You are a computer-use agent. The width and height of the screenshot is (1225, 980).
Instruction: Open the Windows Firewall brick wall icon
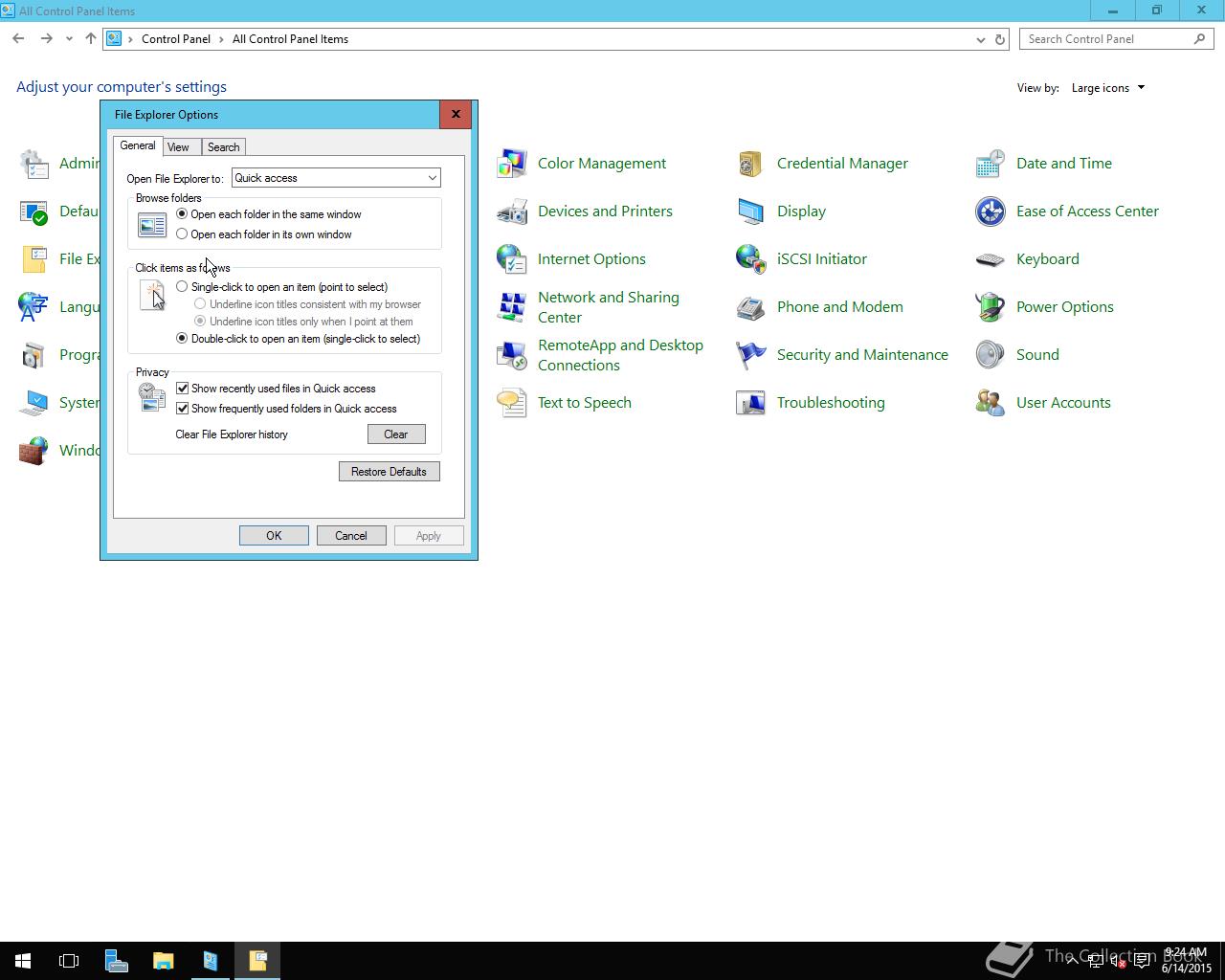[x=33, y=451]
